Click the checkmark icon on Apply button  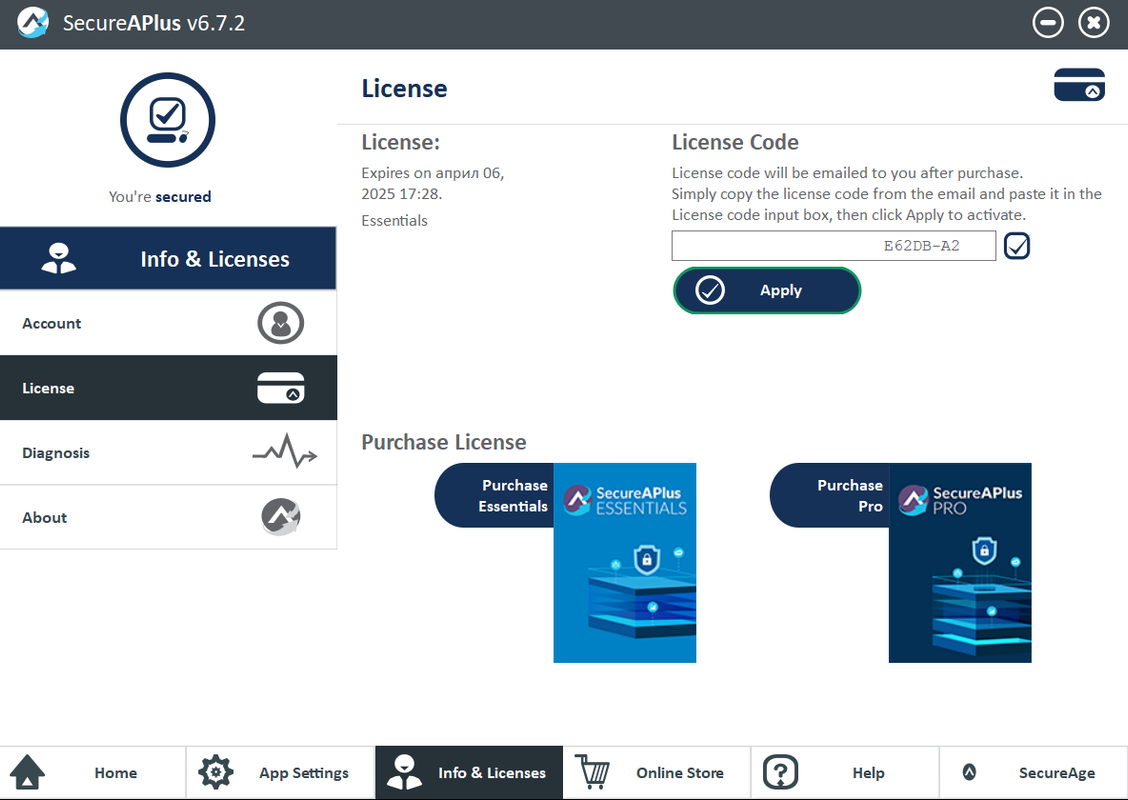click(710, 290)
